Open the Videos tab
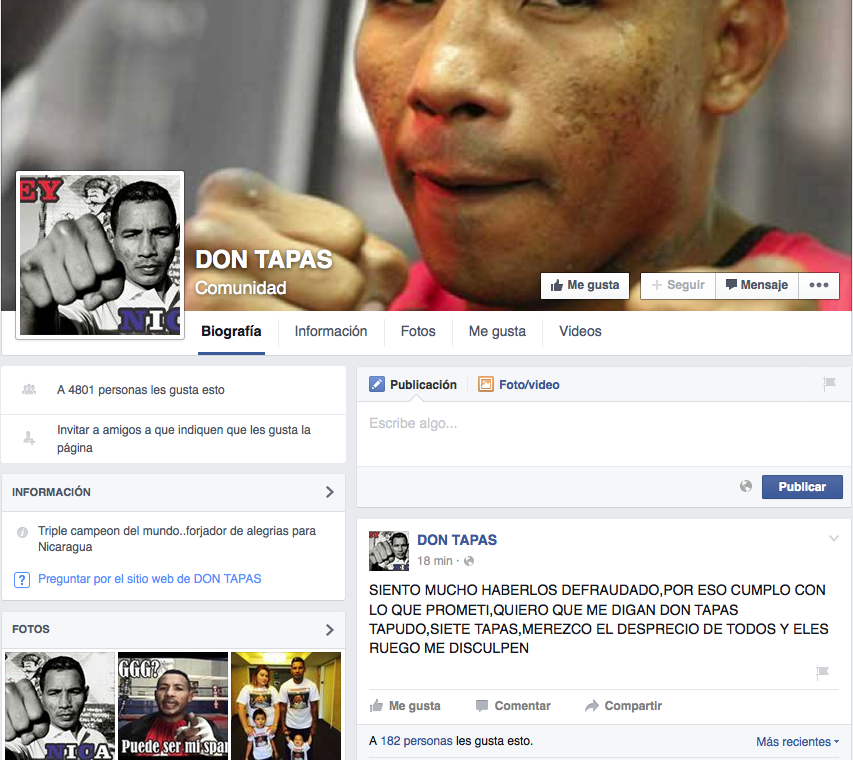Screen dimensions: 853x760 [x=580, y=331]
